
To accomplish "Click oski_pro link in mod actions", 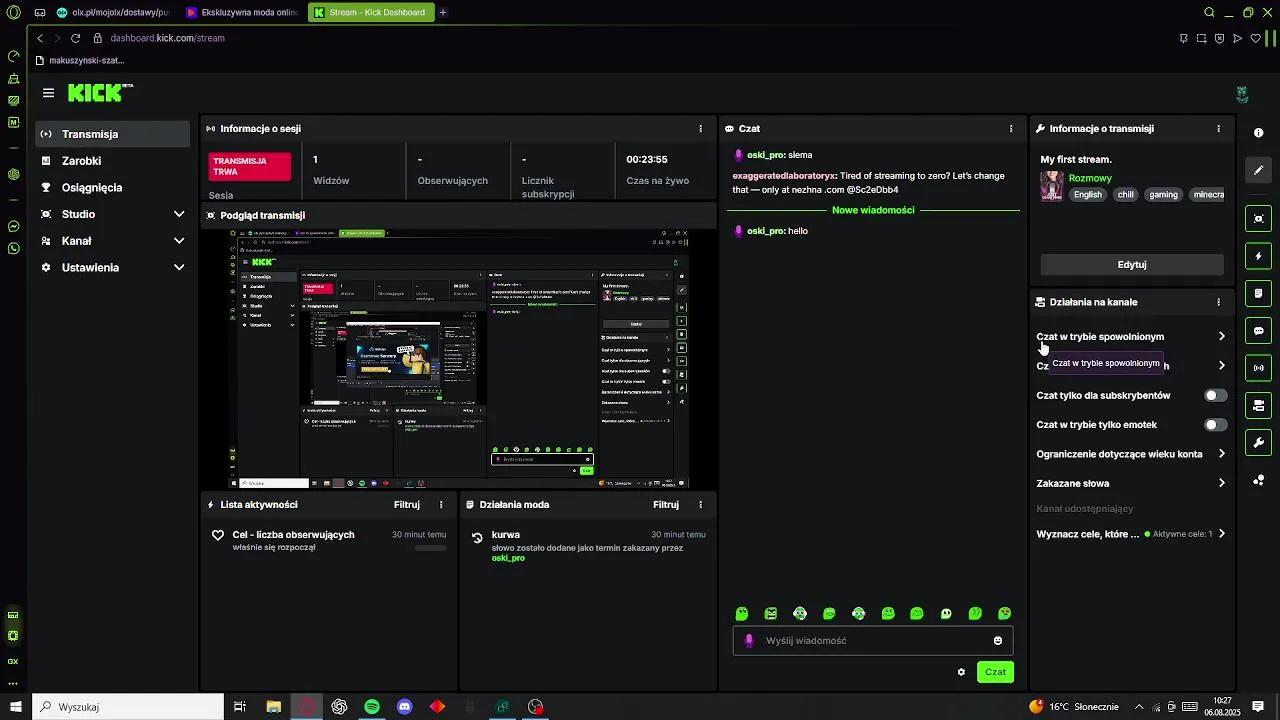I will (x=508, y=558).
